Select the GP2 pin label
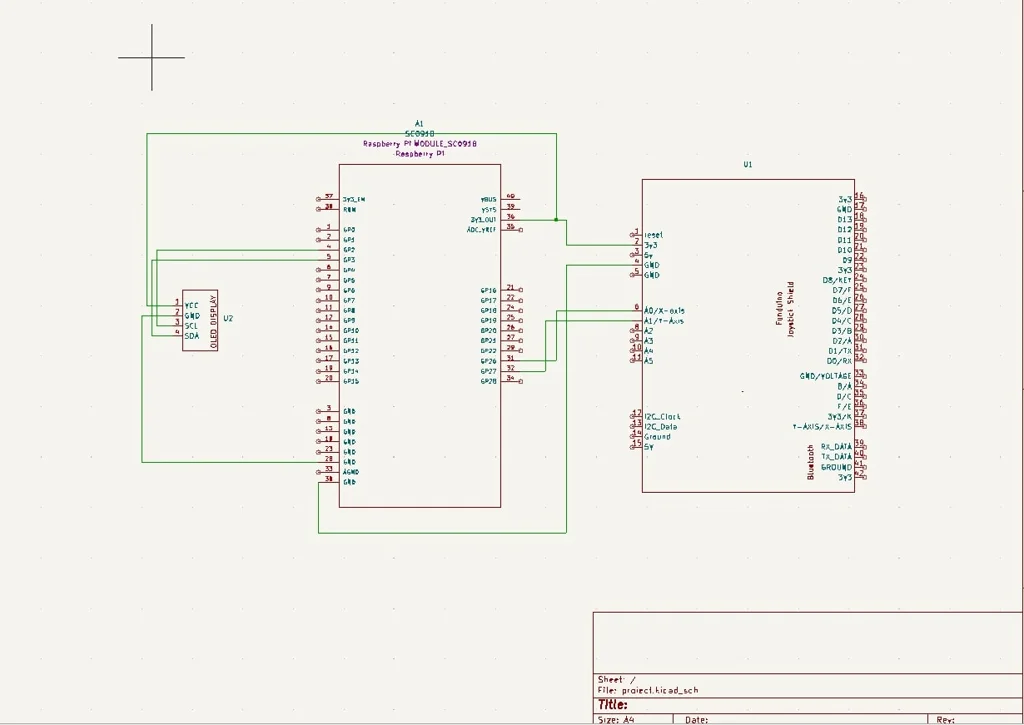This screenshot has width=1024, height=725. tap(349, 250)
